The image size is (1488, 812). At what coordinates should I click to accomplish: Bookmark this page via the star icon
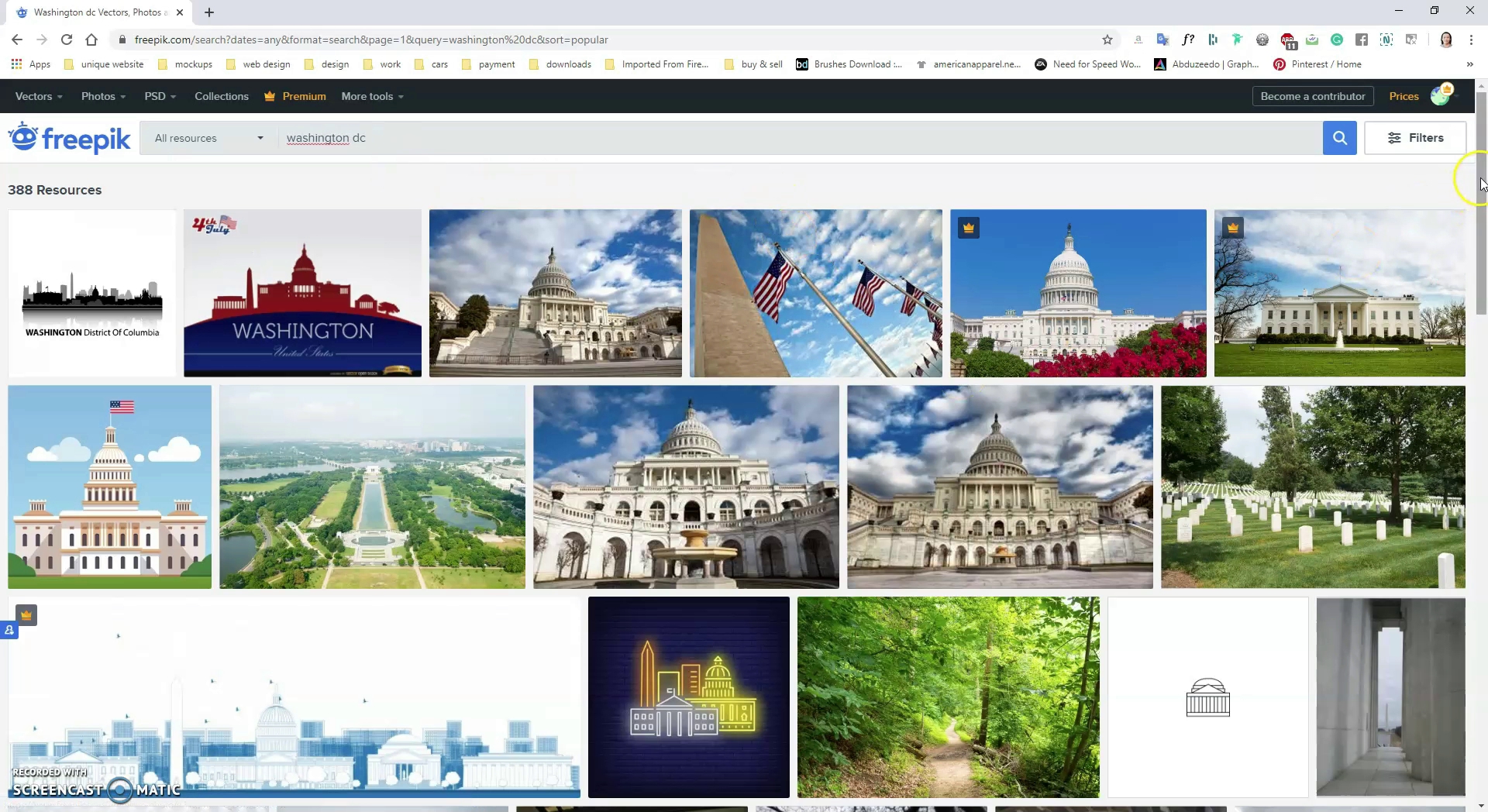(x=1107, y=39)
